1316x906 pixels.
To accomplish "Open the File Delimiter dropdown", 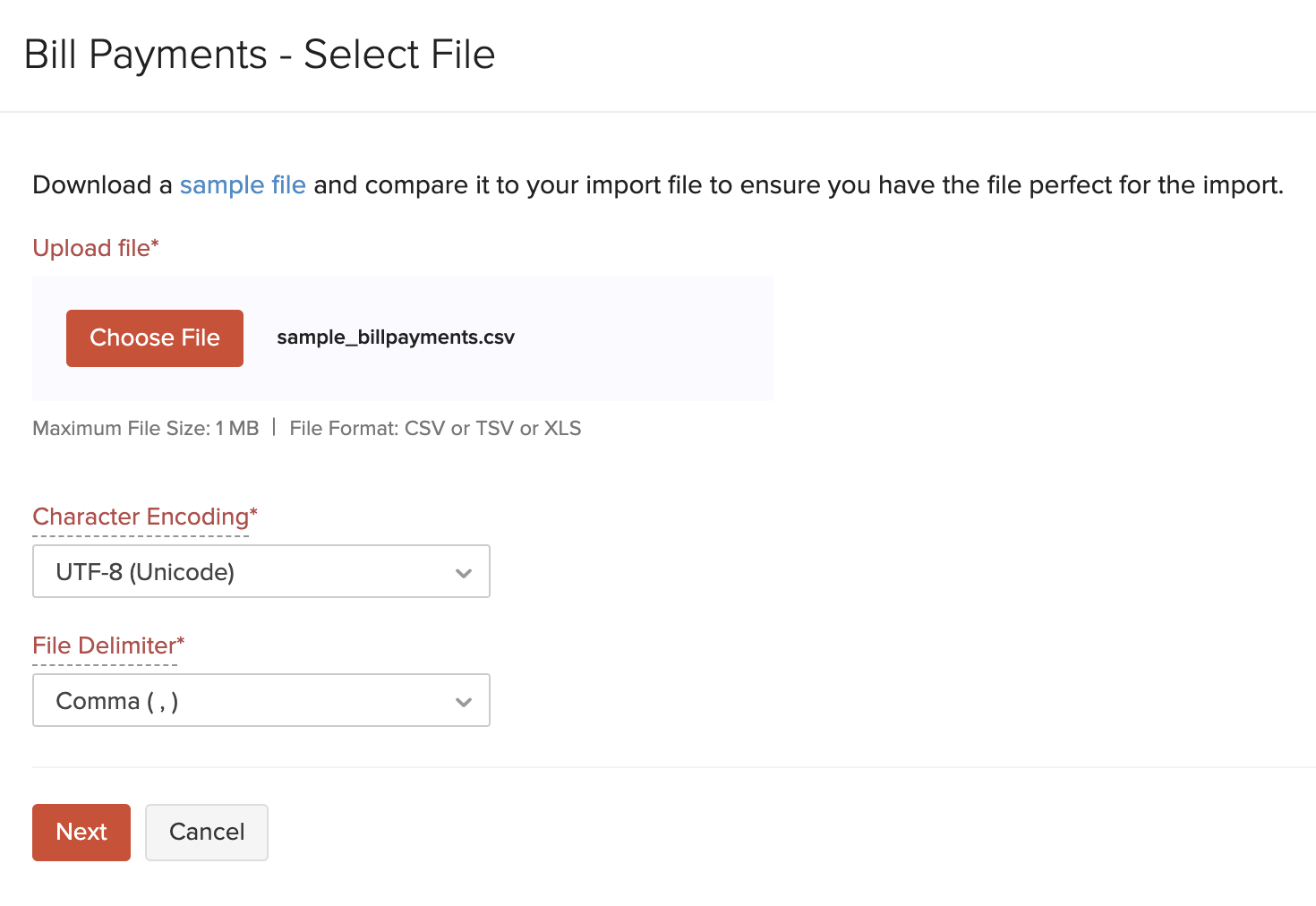I will click(x=261, y=700).
